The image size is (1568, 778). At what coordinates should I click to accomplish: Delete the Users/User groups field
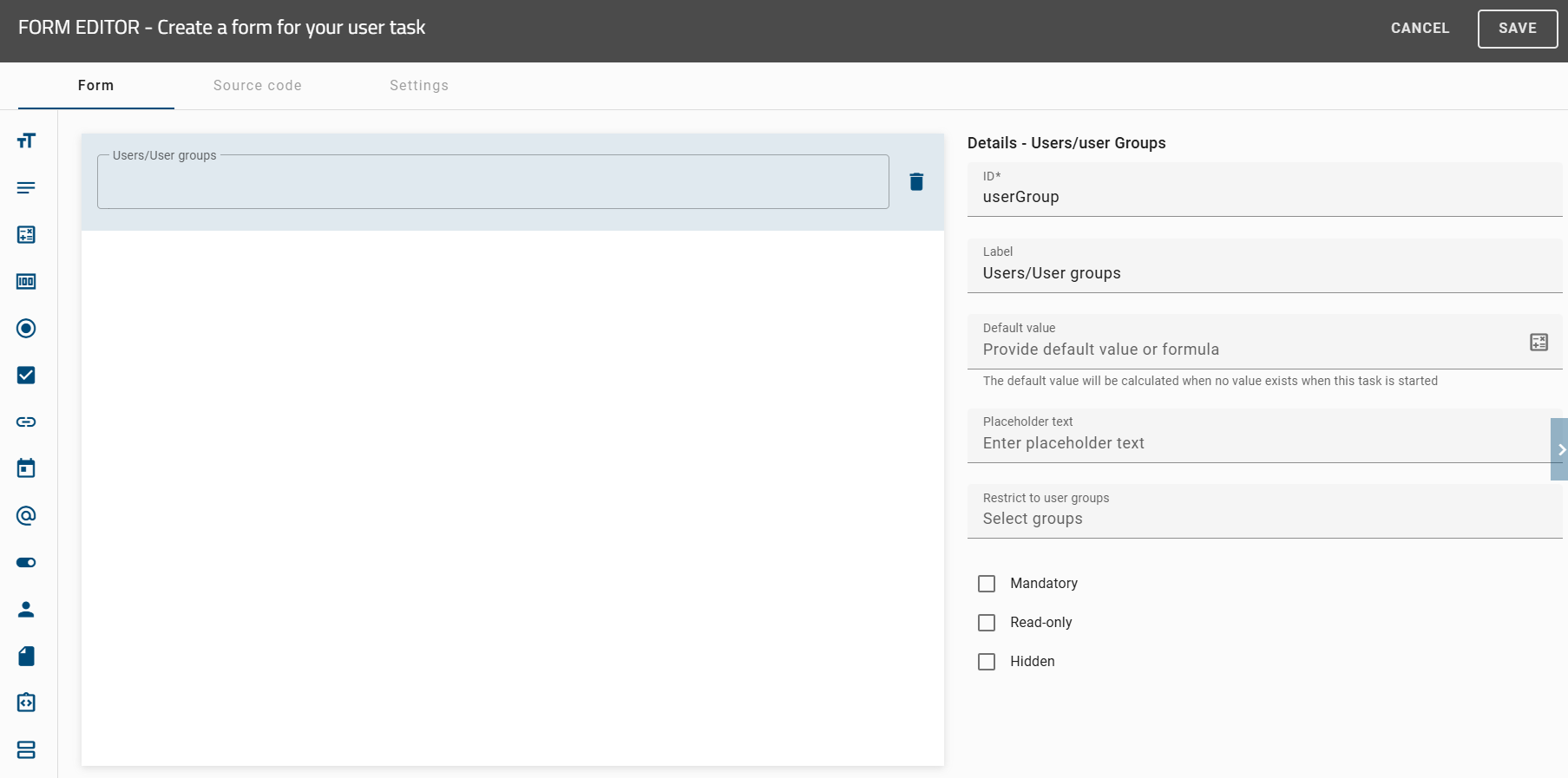coord(916,181)
